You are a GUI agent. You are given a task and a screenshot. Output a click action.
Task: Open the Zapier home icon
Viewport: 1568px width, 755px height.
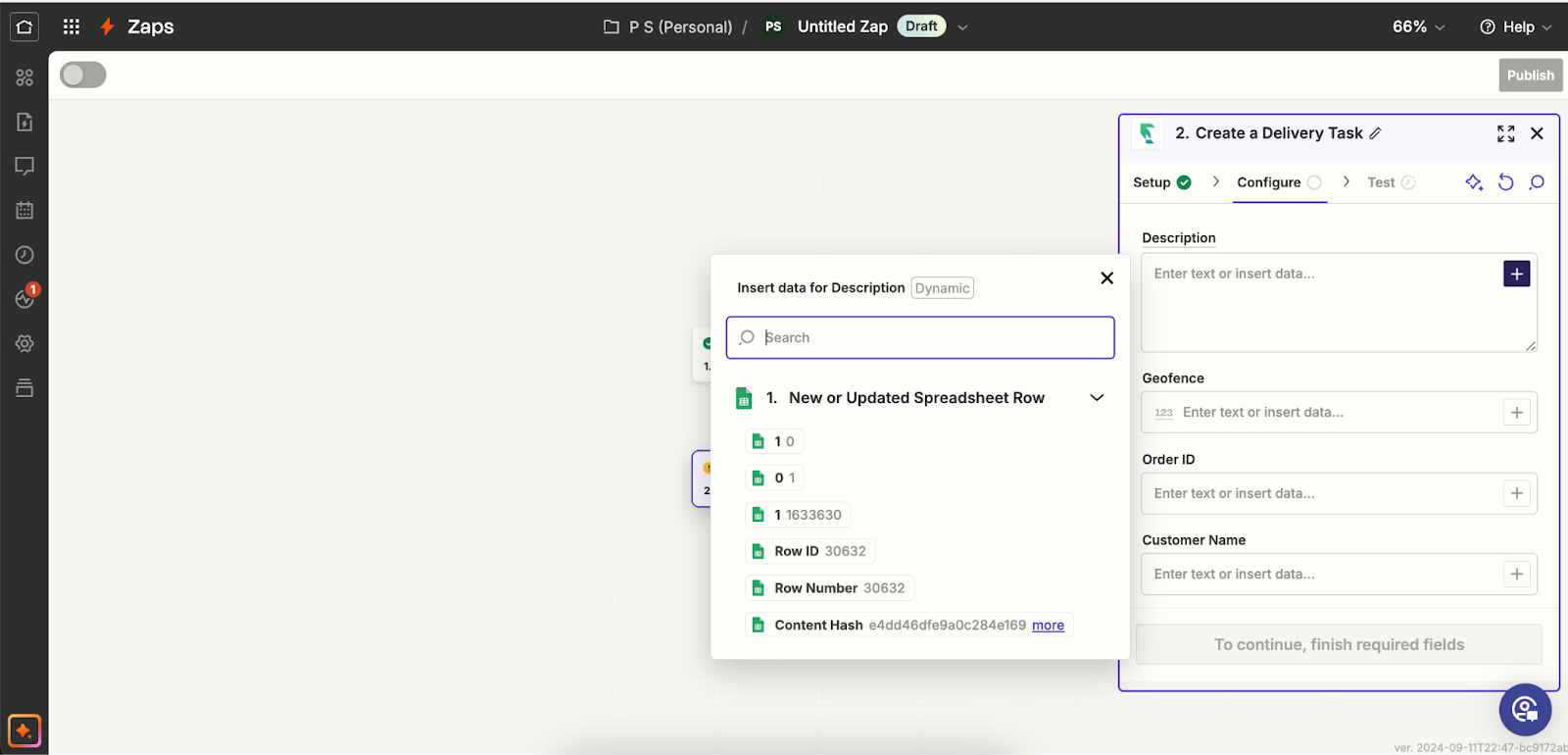tap(24, 26)
